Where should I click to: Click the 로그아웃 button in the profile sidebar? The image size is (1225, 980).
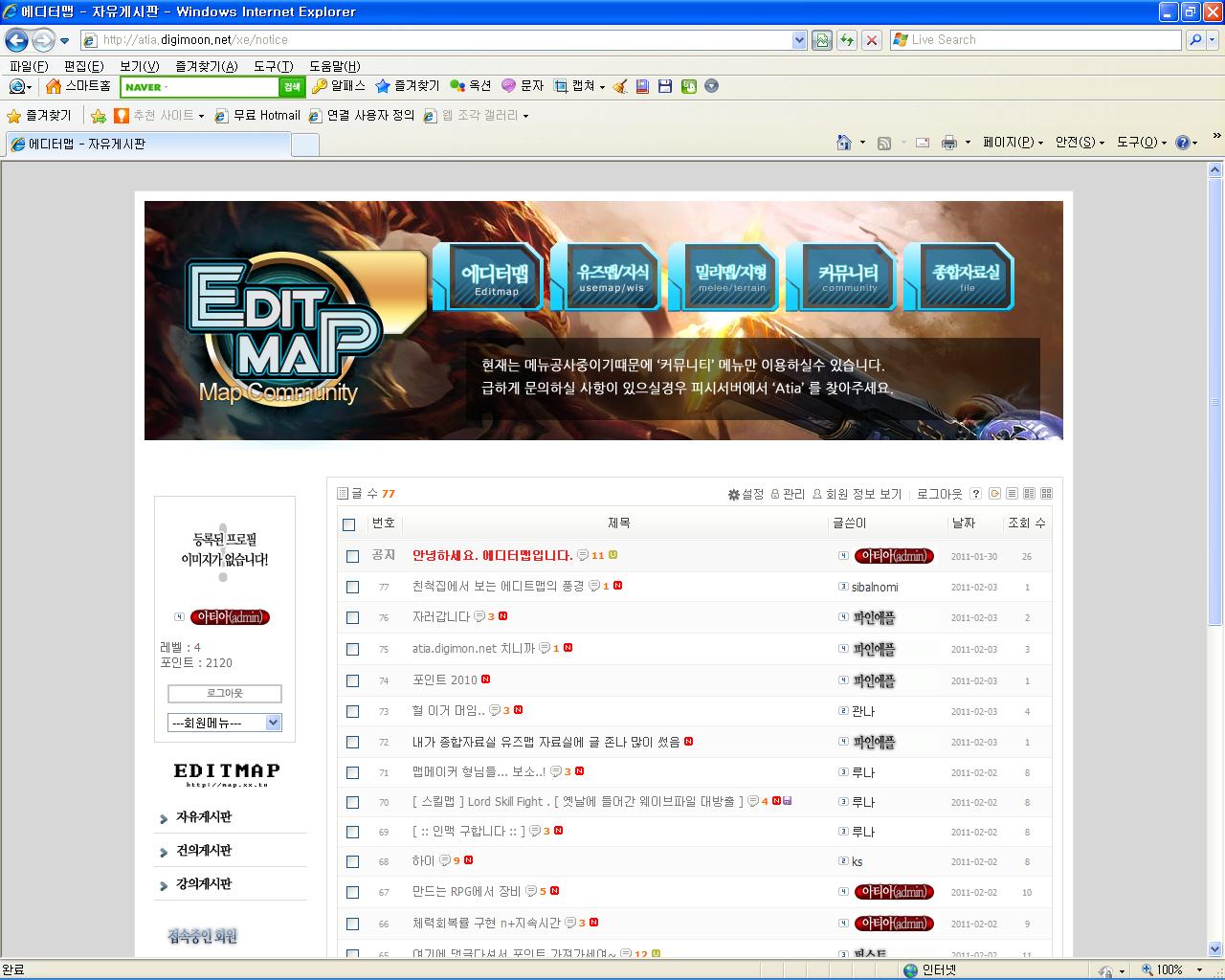click(225, 693)
